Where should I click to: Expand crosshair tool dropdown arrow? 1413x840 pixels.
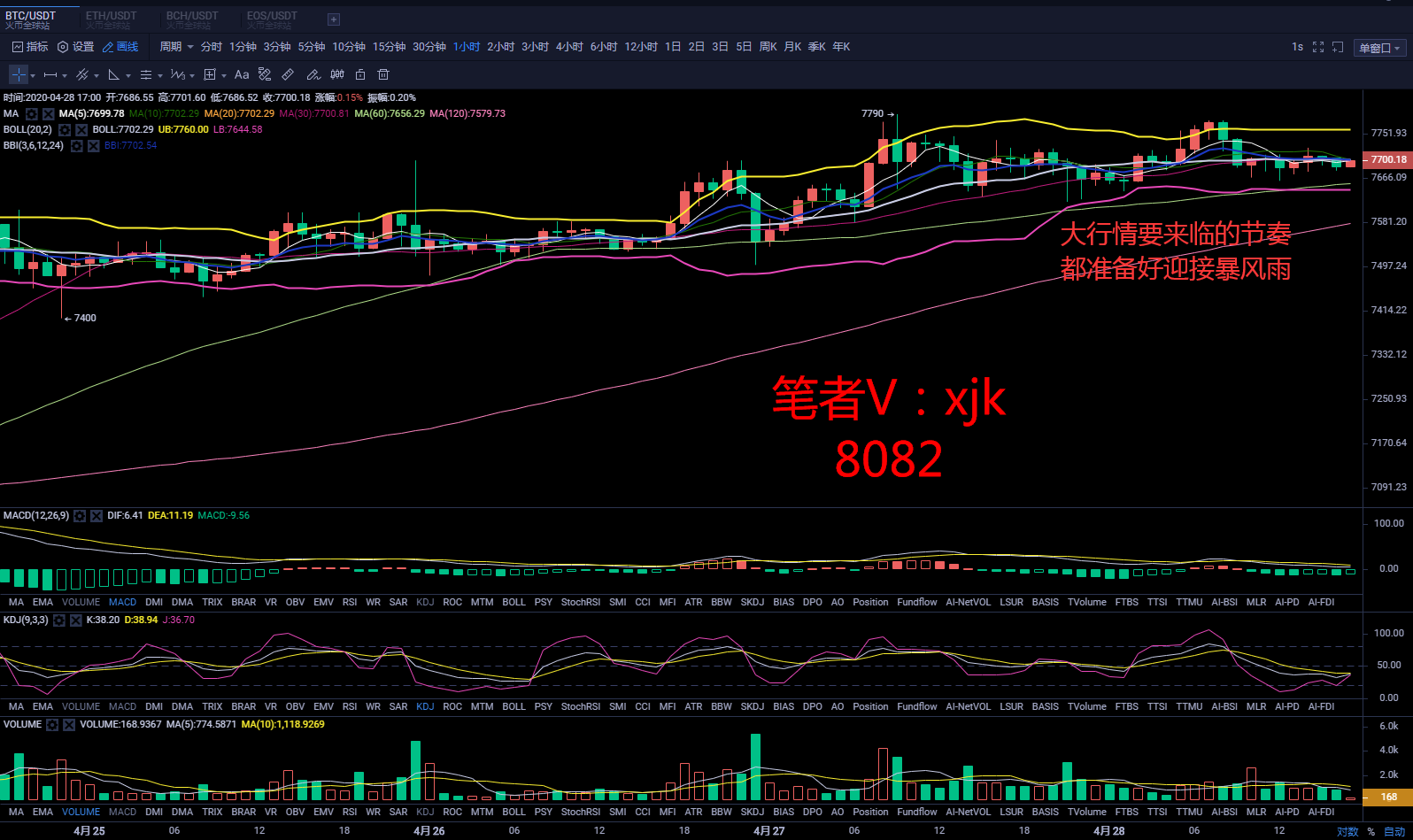(x=33, y=75)
